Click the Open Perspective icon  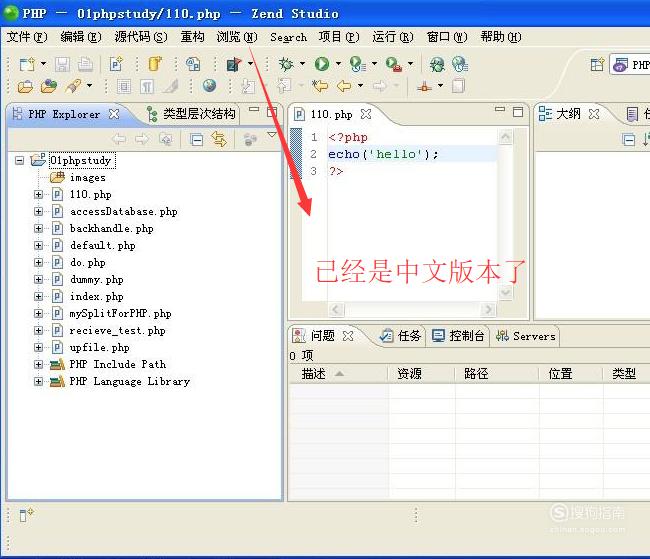tap(597, 65)
